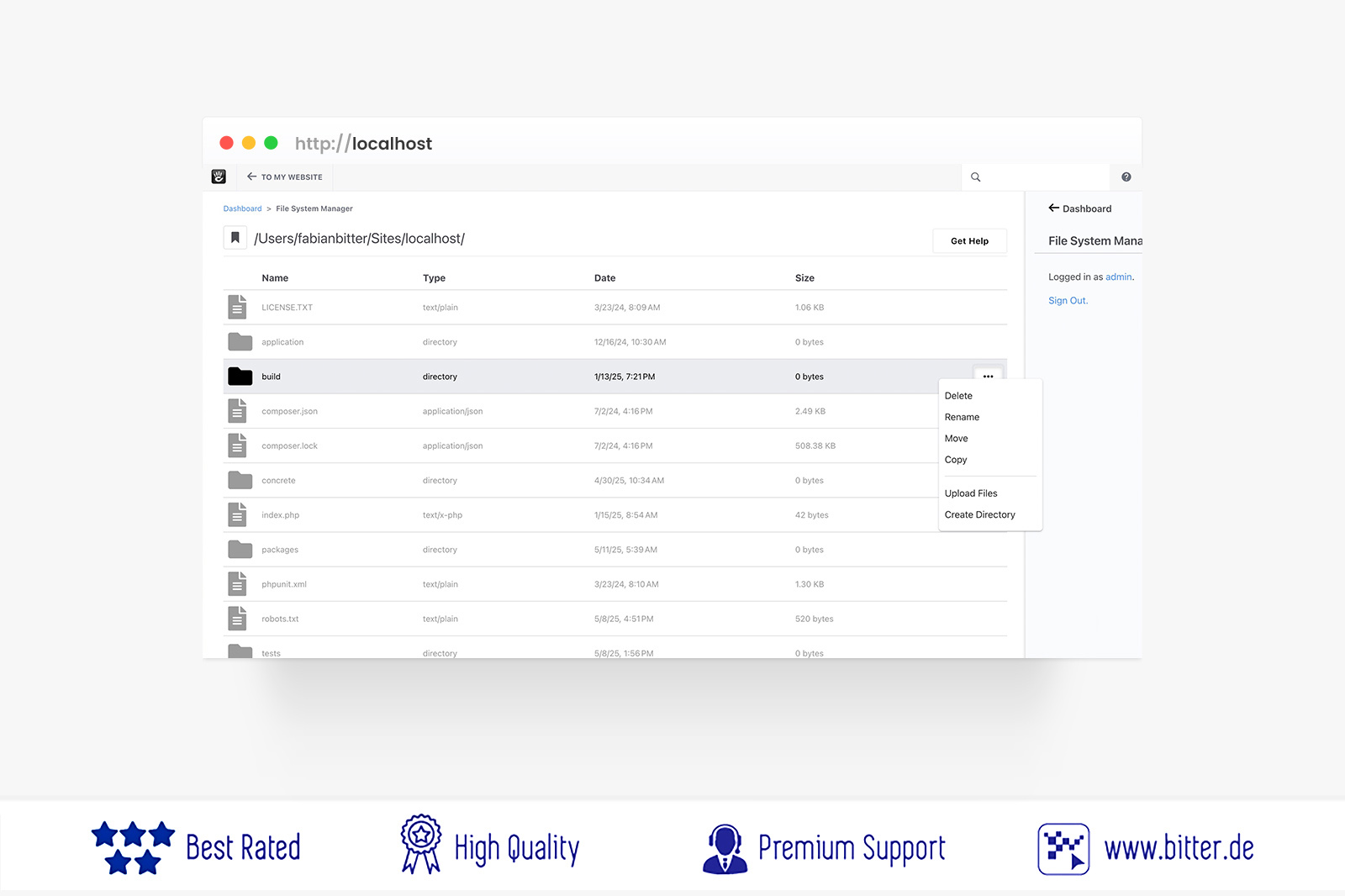
Task: Click the application folder icon
Action: [240, 342]
